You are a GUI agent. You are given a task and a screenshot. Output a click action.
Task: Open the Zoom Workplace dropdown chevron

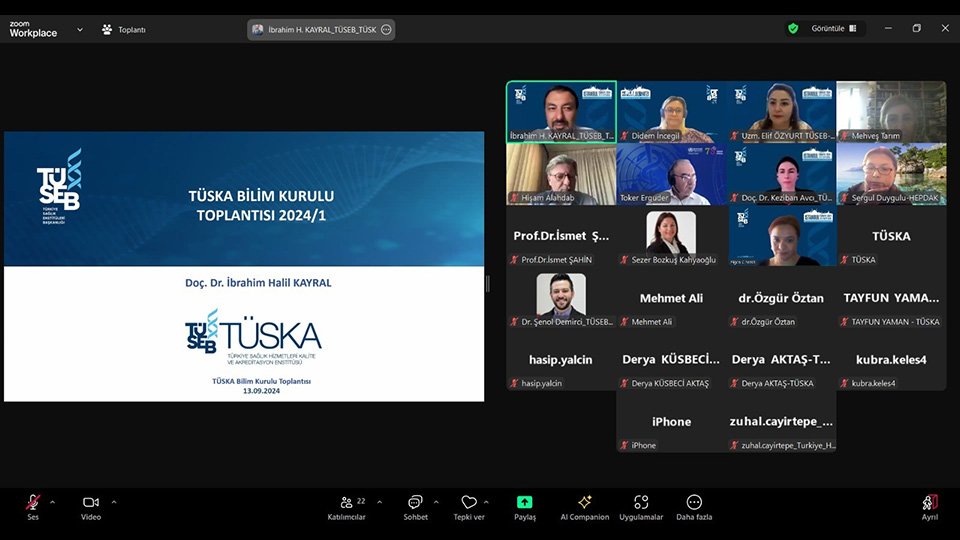point(79,29)
